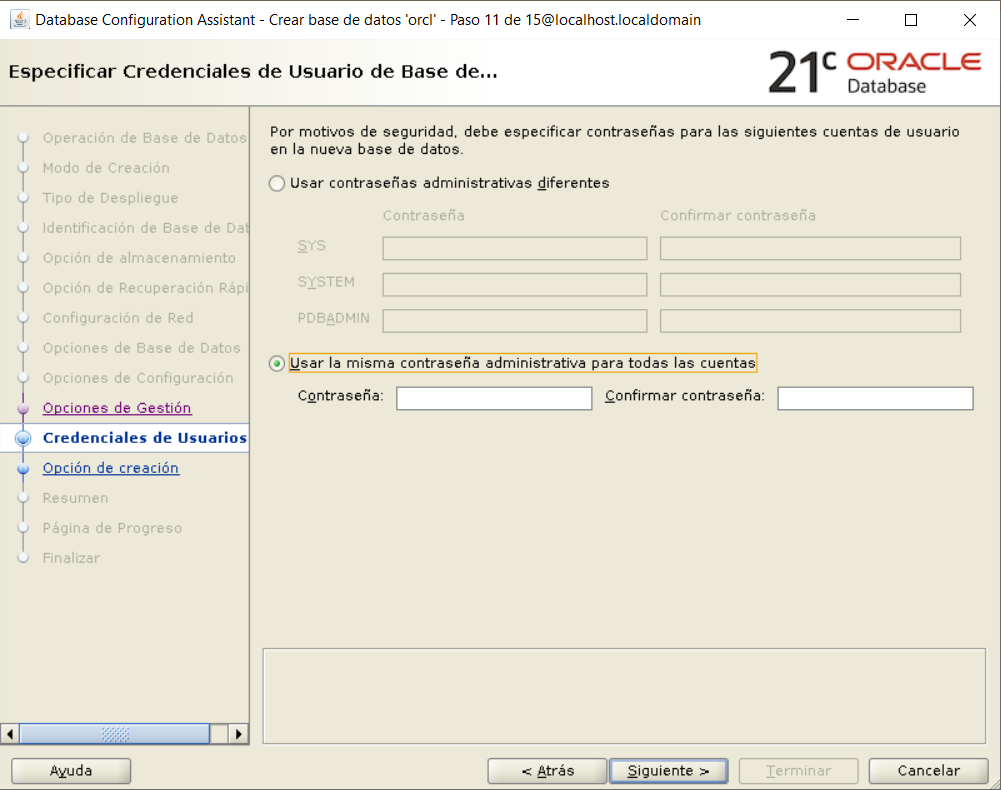Click the PDBADMIN confirm password field
This screenshot has height=790, width=1001.
click(x=810, y=321)
